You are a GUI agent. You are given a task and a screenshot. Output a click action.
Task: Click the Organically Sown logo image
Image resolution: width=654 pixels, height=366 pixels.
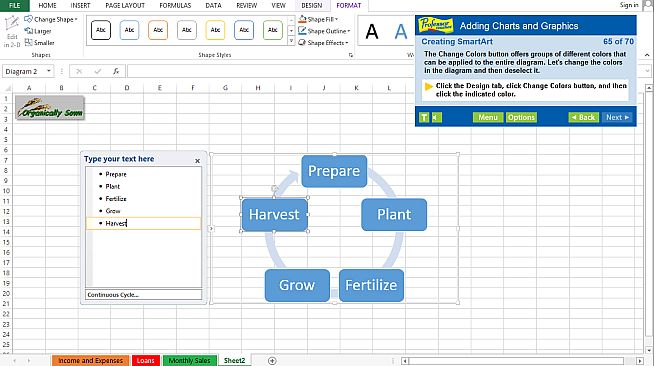50,108
